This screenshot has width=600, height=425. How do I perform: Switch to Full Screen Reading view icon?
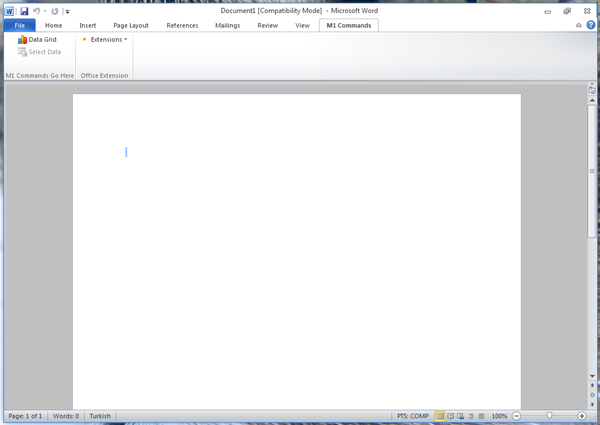[450, 416]
